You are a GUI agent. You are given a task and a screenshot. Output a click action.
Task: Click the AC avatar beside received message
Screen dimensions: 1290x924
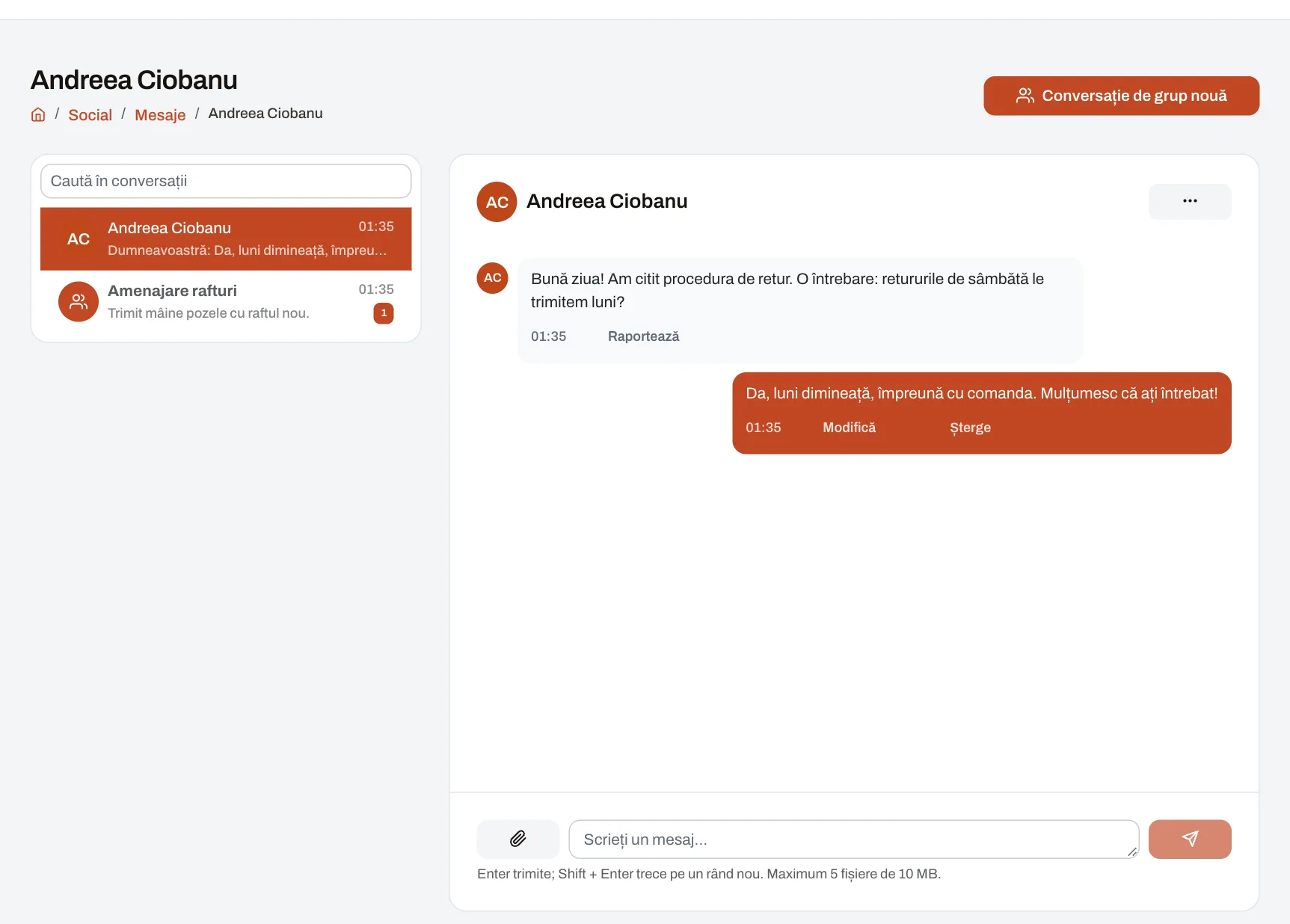point(493,278)
